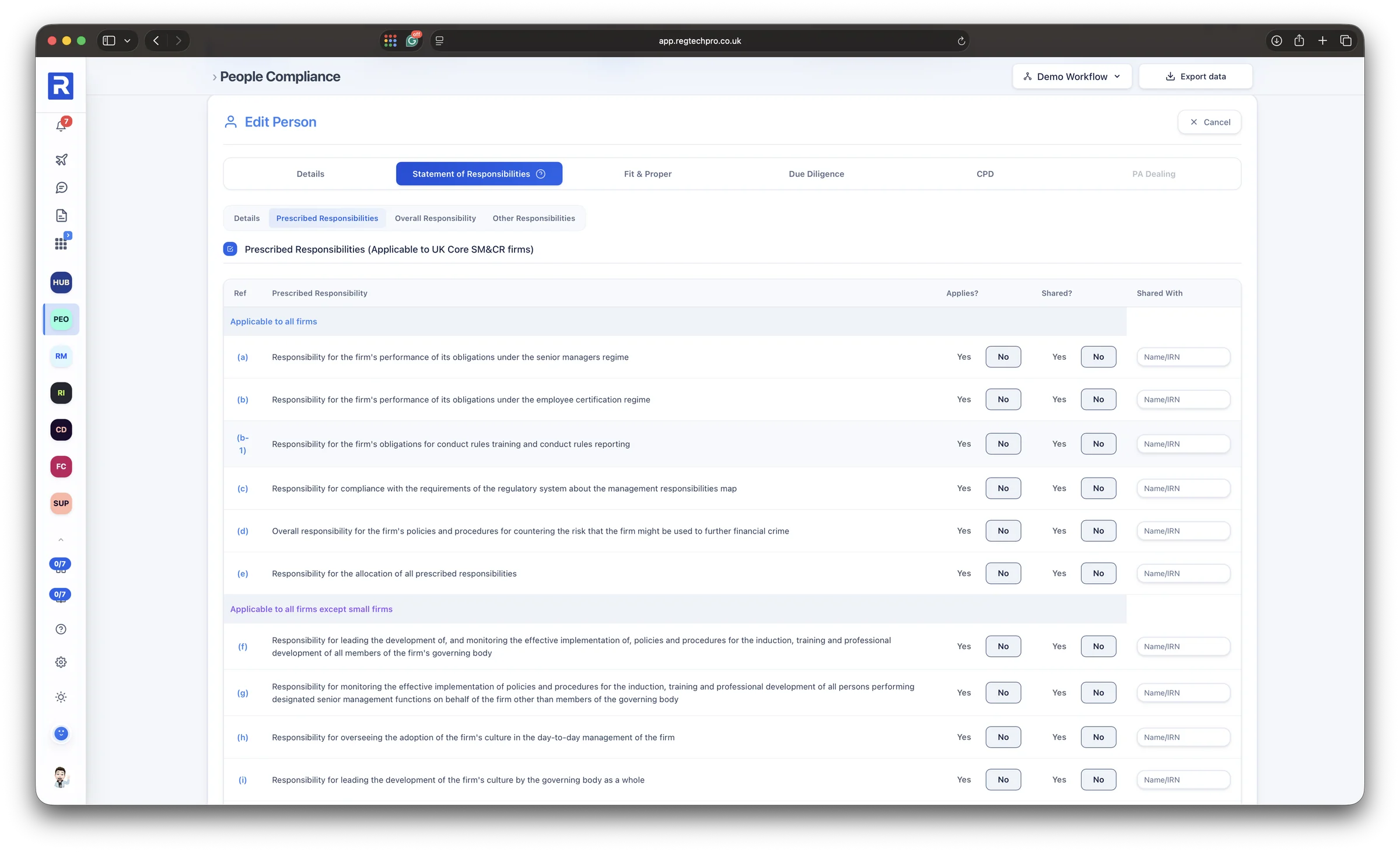Open the Demo Workflow dropdown
This screenshot has width=1400, height=852.
click(1072, 76)
